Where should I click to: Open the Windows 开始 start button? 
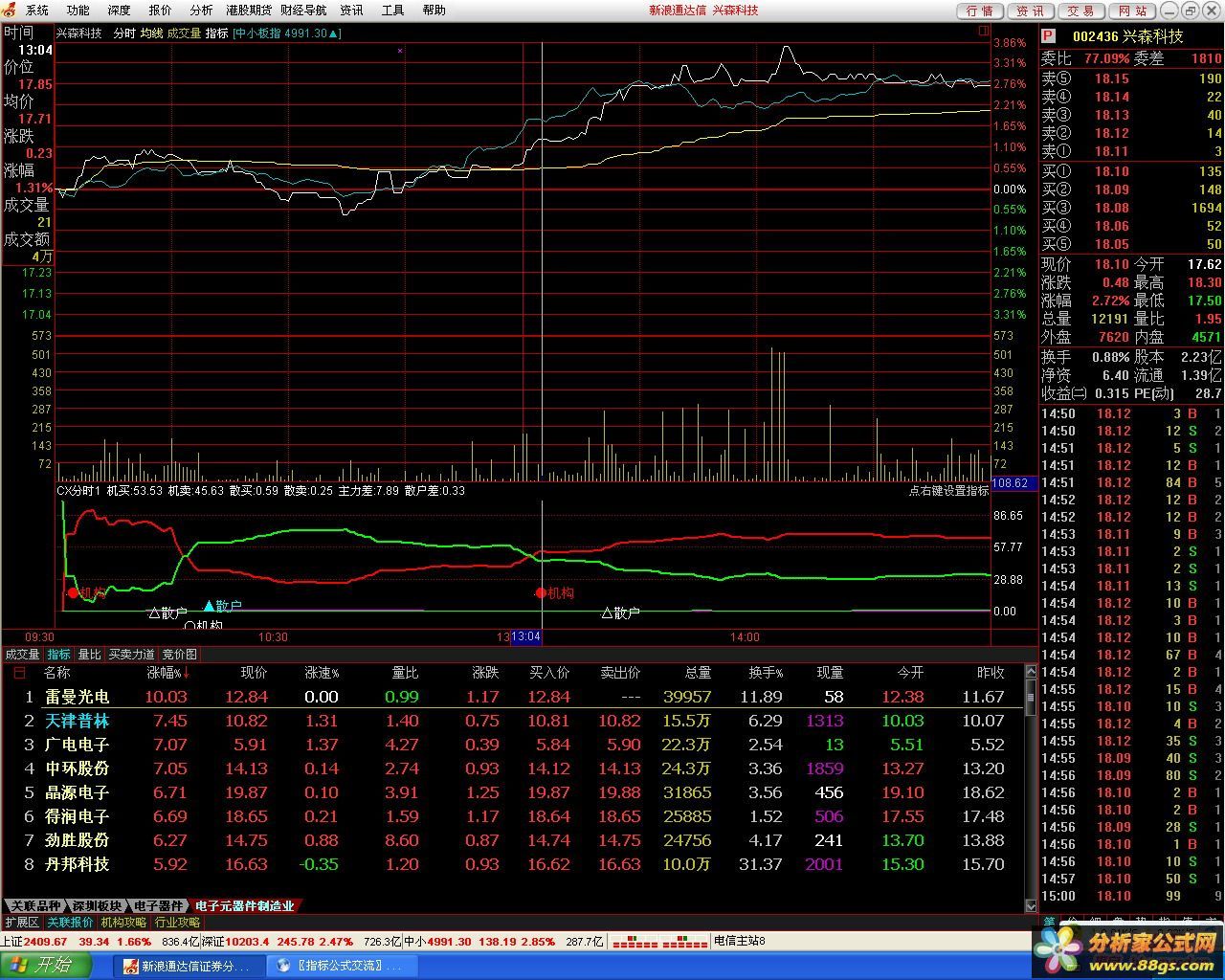tap(46, 965)
